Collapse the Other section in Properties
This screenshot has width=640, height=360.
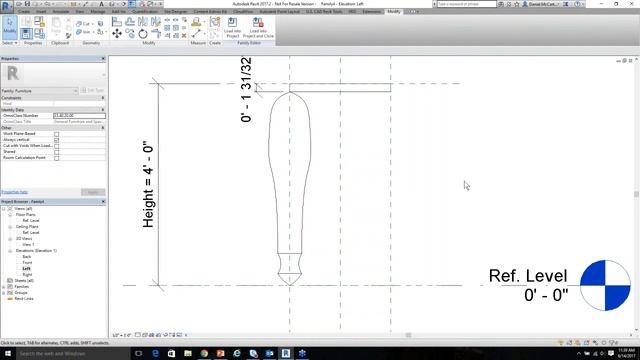(102, 128)
